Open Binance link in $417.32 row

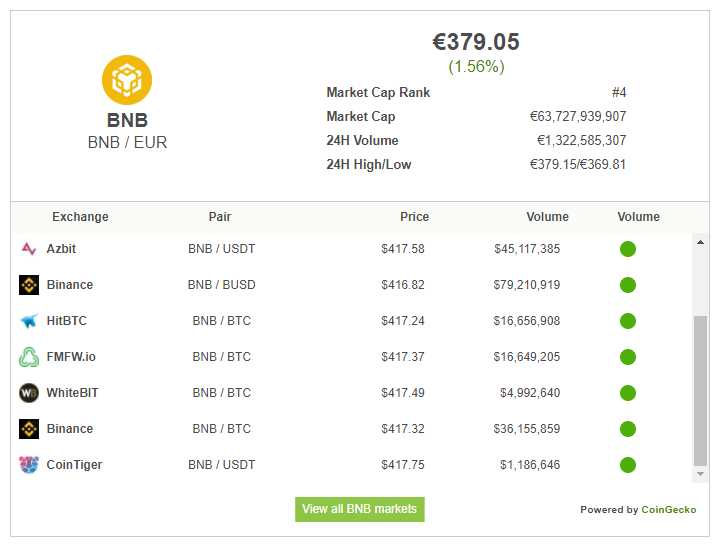pos(70,428)
